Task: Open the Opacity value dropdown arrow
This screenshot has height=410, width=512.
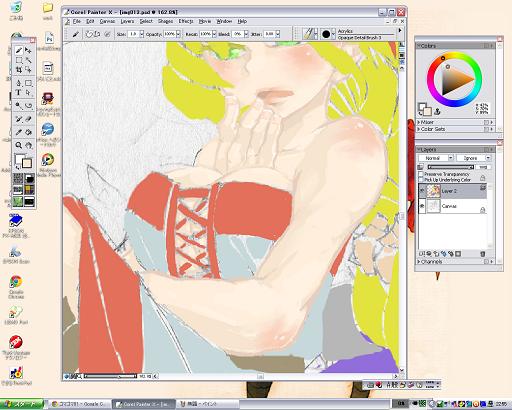Action: [x=178, y=34]
